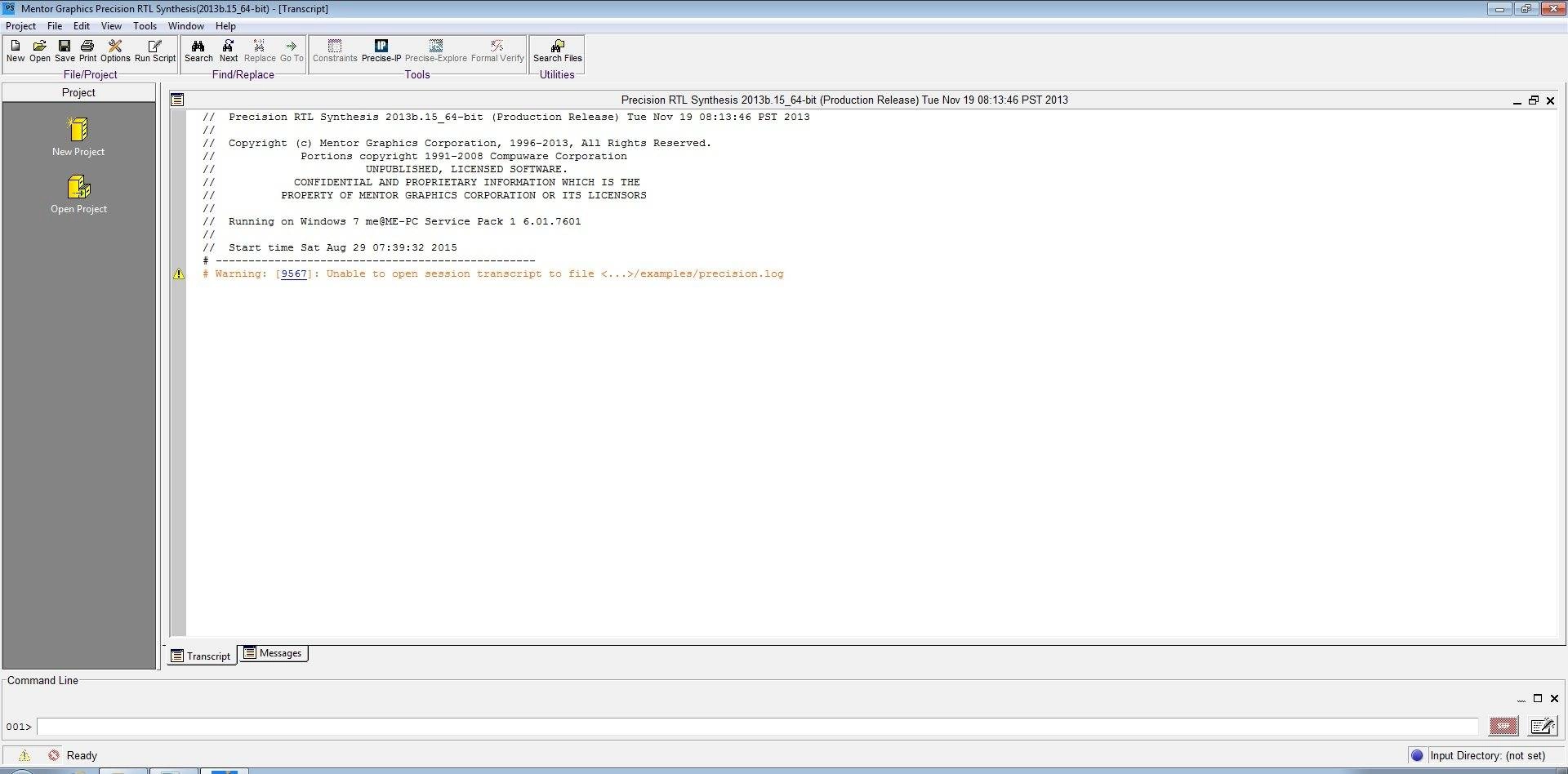This screenshot has height=774, width=1568.
Task: Open the Tools menu
Action: pyautogui.click(x=145, y=26)
